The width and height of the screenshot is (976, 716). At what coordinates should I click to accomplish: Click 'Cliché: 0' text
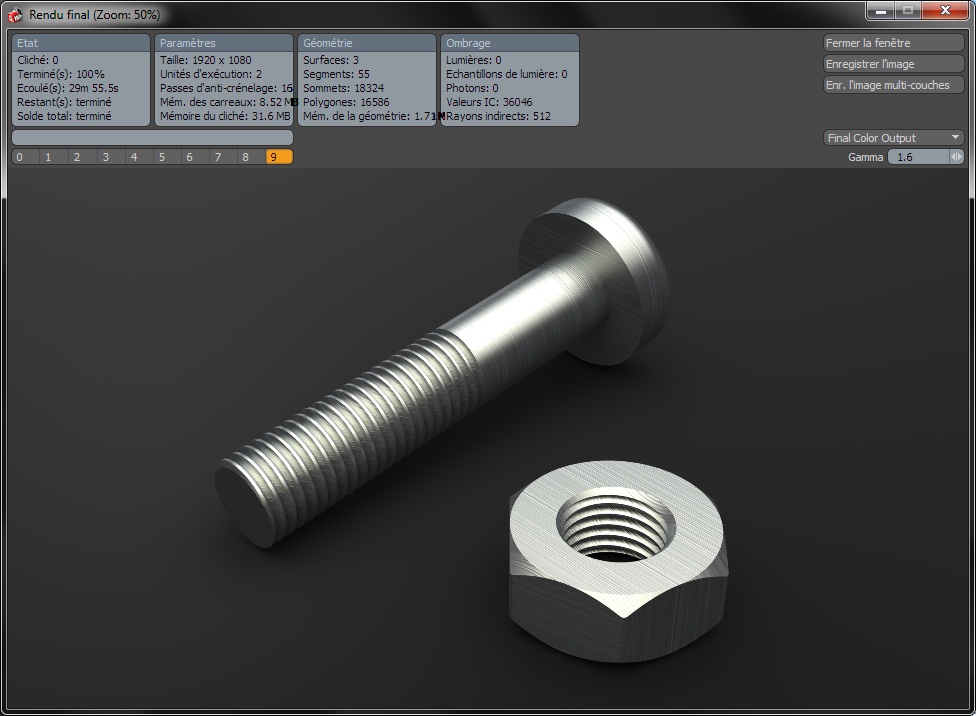(37, 60)
